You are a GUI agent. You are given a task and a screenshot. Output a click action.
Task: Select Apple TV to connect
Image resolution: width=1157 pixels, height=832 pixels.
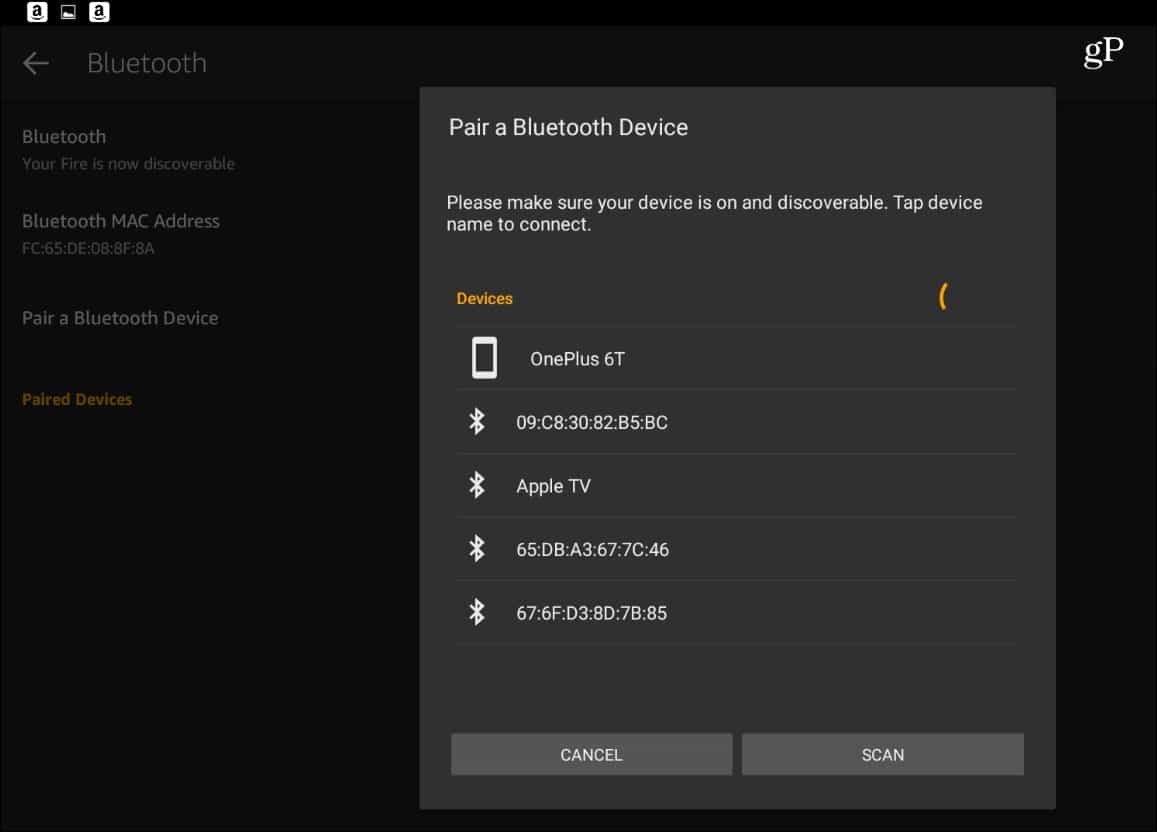736,485
